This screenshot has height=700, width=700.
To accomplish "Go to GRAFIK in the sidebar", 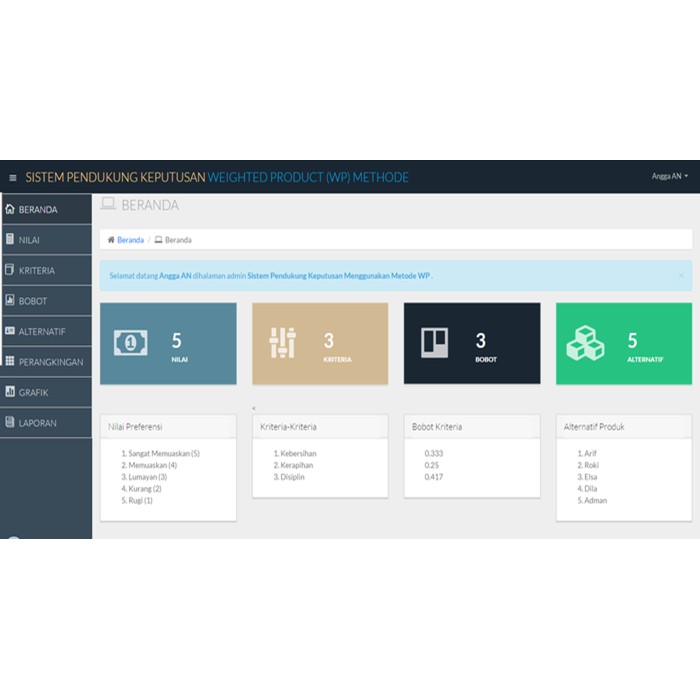I will tap(46, 392).
